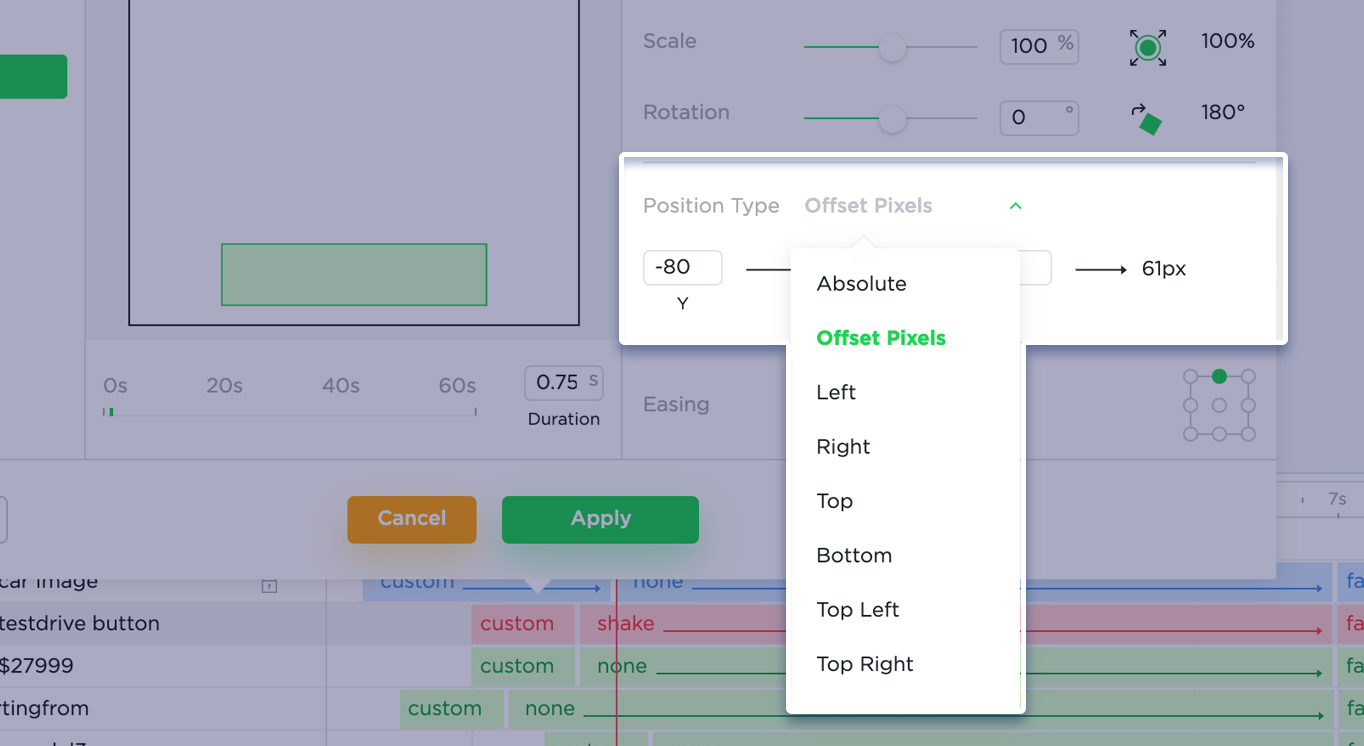Select bottom-right anchor point in grid
The image size is (1364, 746).
tap(1247, 434)
